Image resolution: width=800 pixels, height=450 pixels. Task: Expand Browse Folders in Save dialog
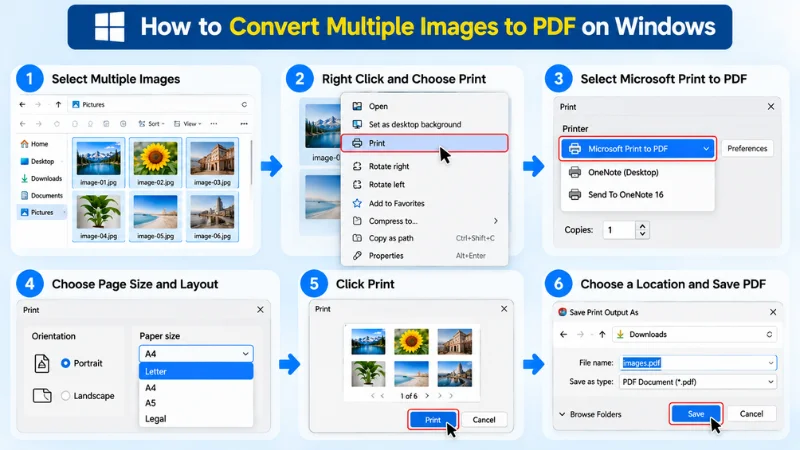pos(590,414)
